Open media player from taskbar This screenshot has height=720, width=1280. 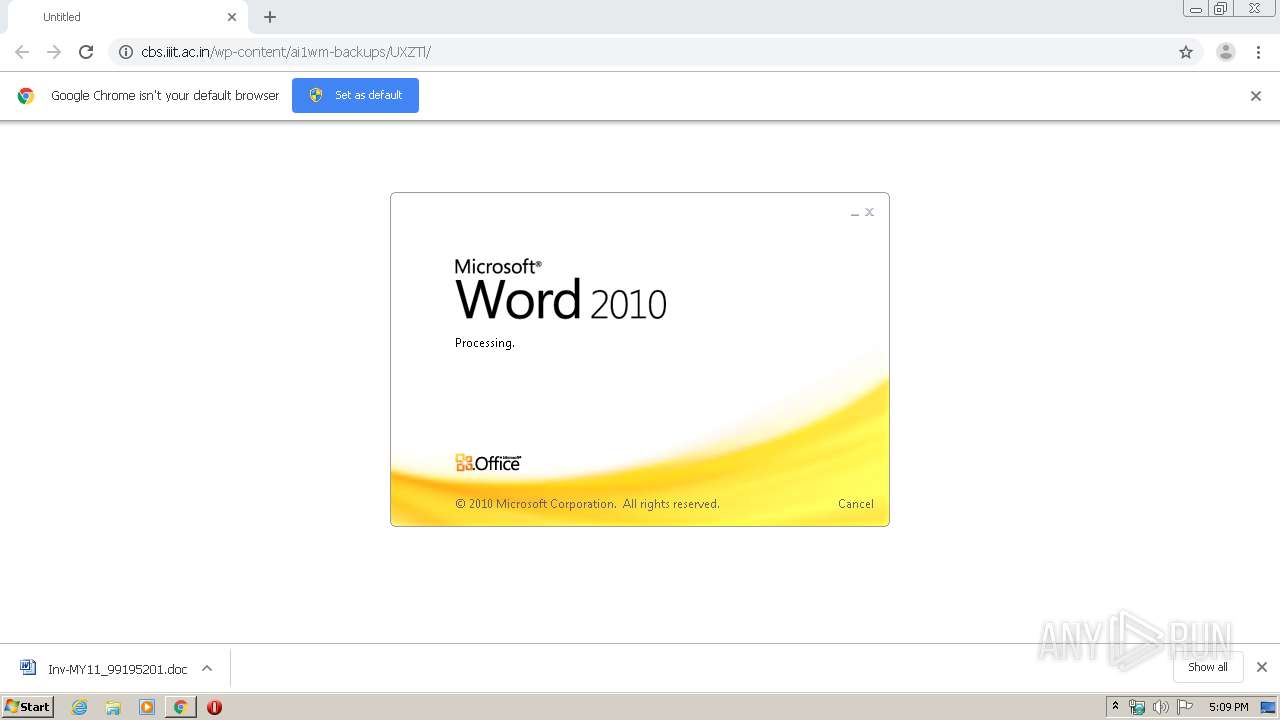coord(147,707)
